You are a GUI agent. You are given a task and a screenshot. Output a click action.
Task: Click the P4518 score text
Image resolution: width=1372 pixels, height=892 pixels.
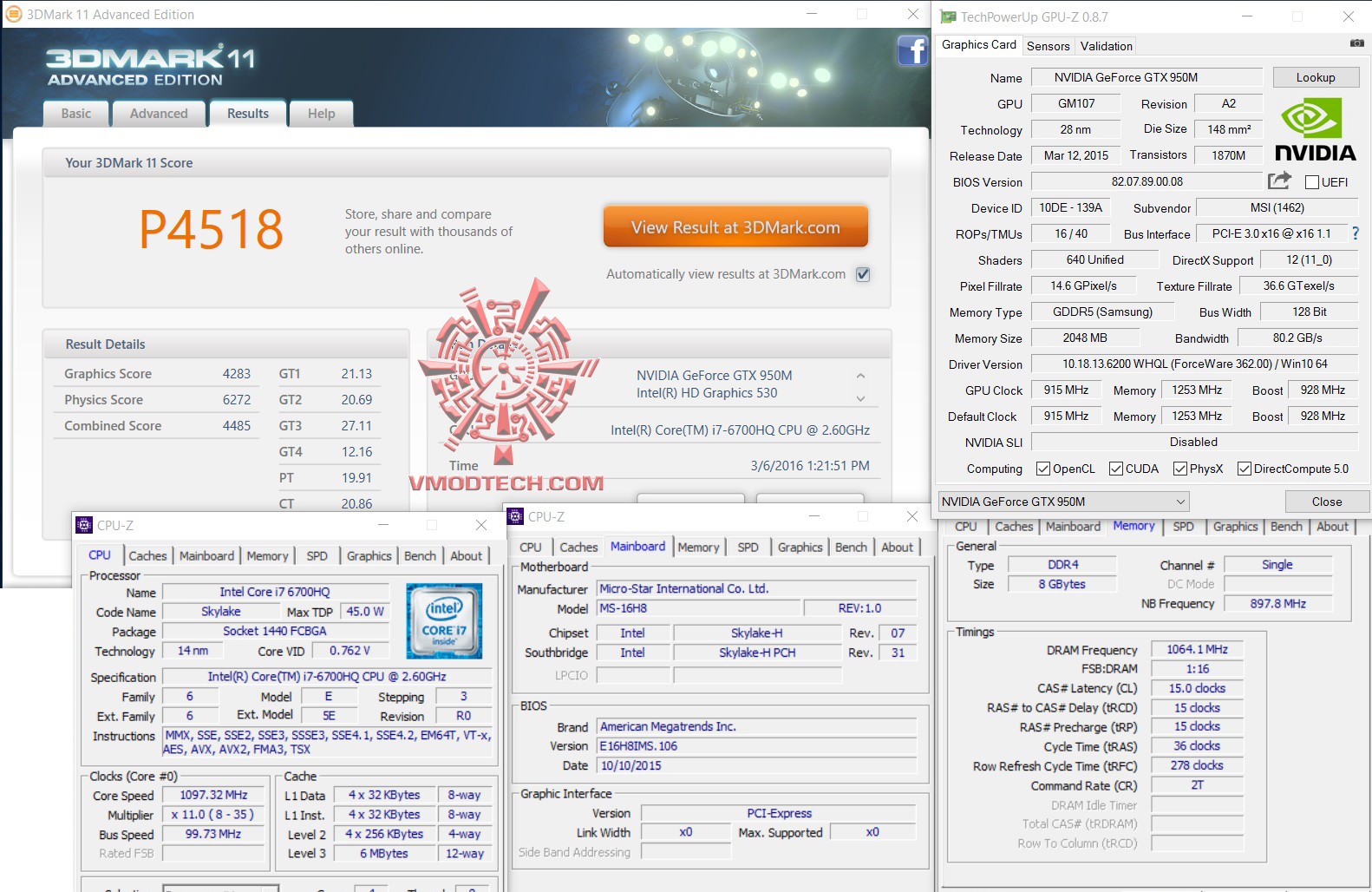[x=212, y=229]
